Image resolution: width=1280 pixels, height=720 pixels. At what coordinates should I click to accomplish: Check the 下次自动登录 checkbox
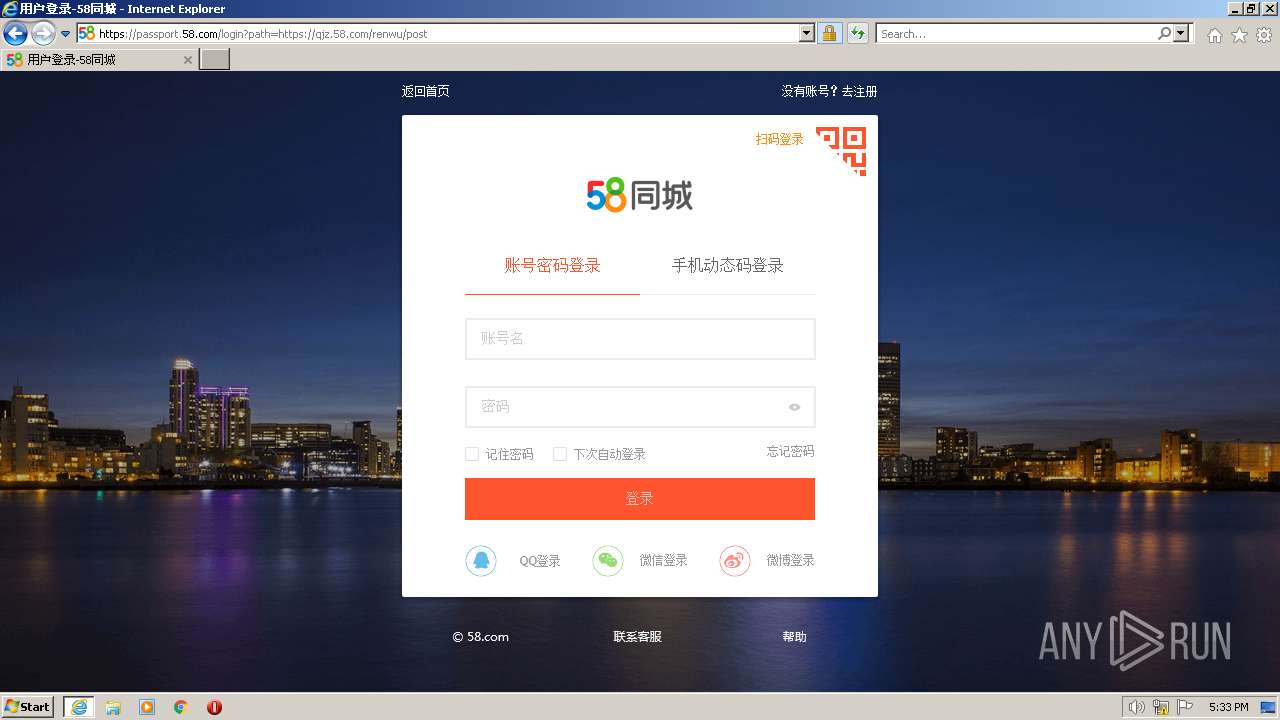560,454
